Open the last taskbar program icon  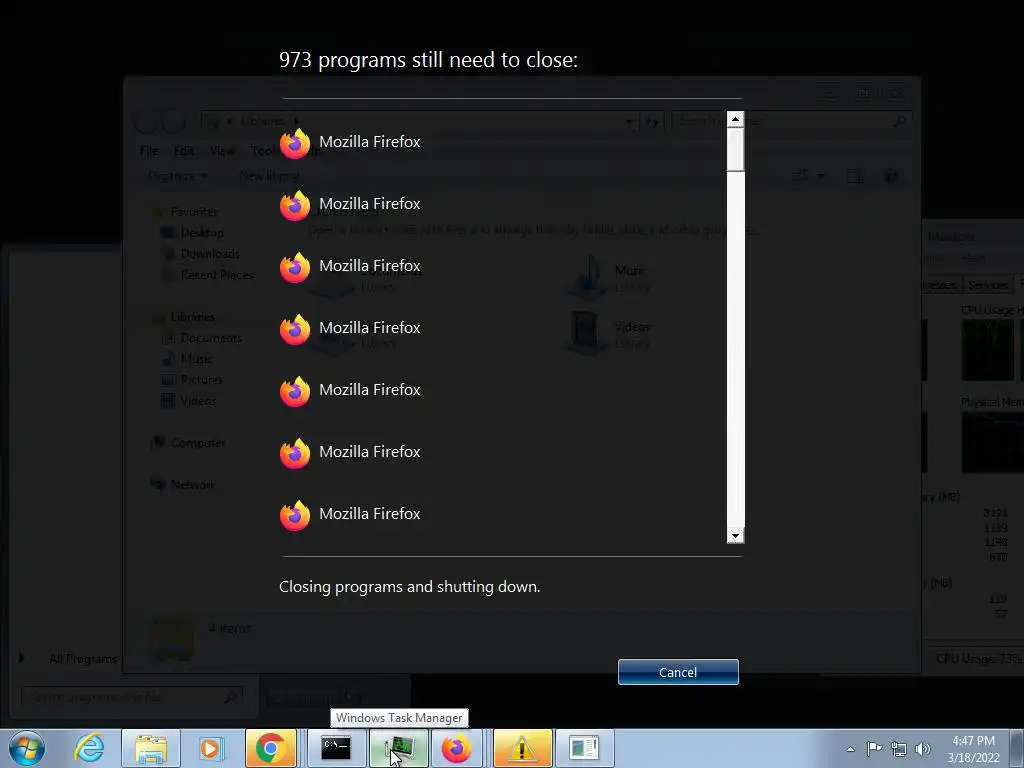[x=584, y=748]
